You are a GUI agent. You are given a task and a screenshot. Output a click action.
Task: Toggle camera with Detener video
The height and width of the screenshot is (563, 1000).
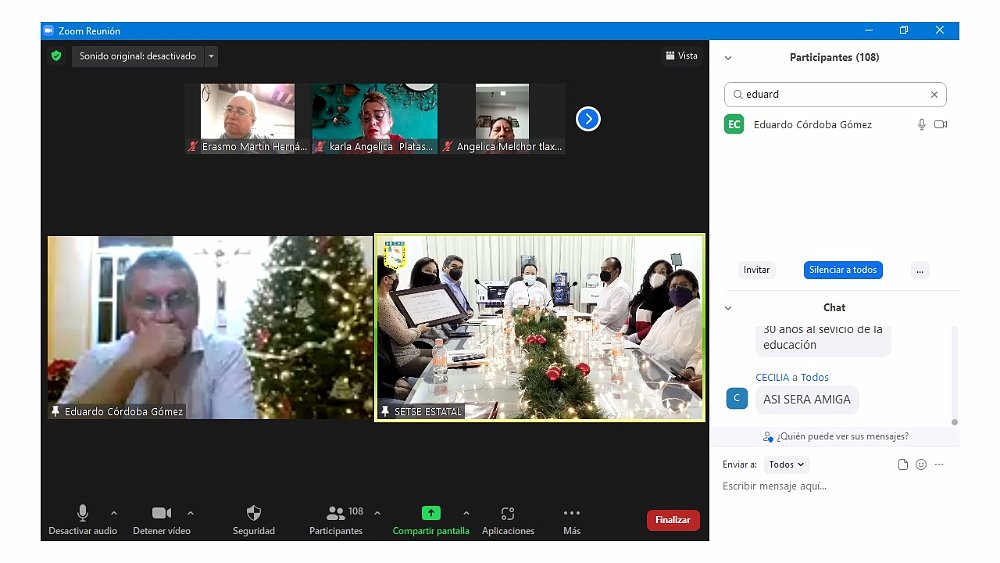pyautogui.click(x=161, y=513)
